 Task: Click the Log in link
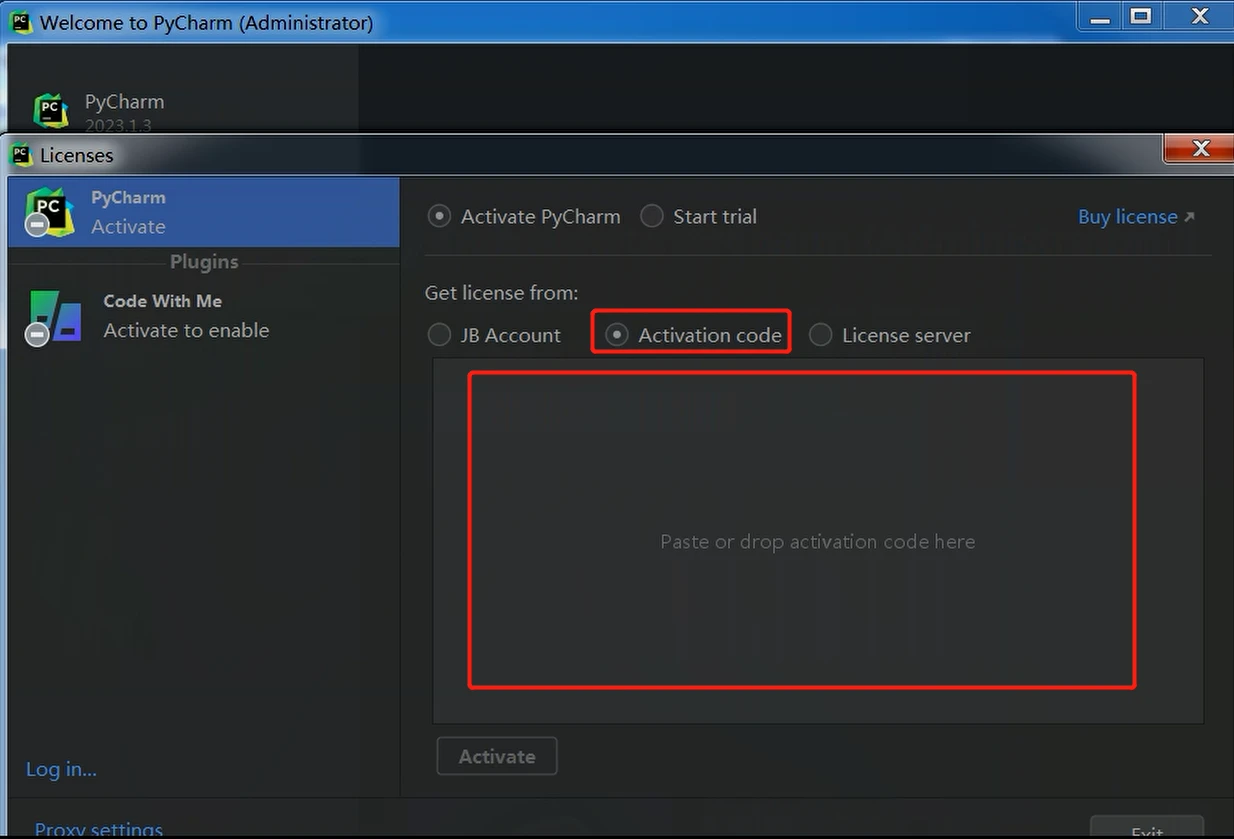coord(60,768)
